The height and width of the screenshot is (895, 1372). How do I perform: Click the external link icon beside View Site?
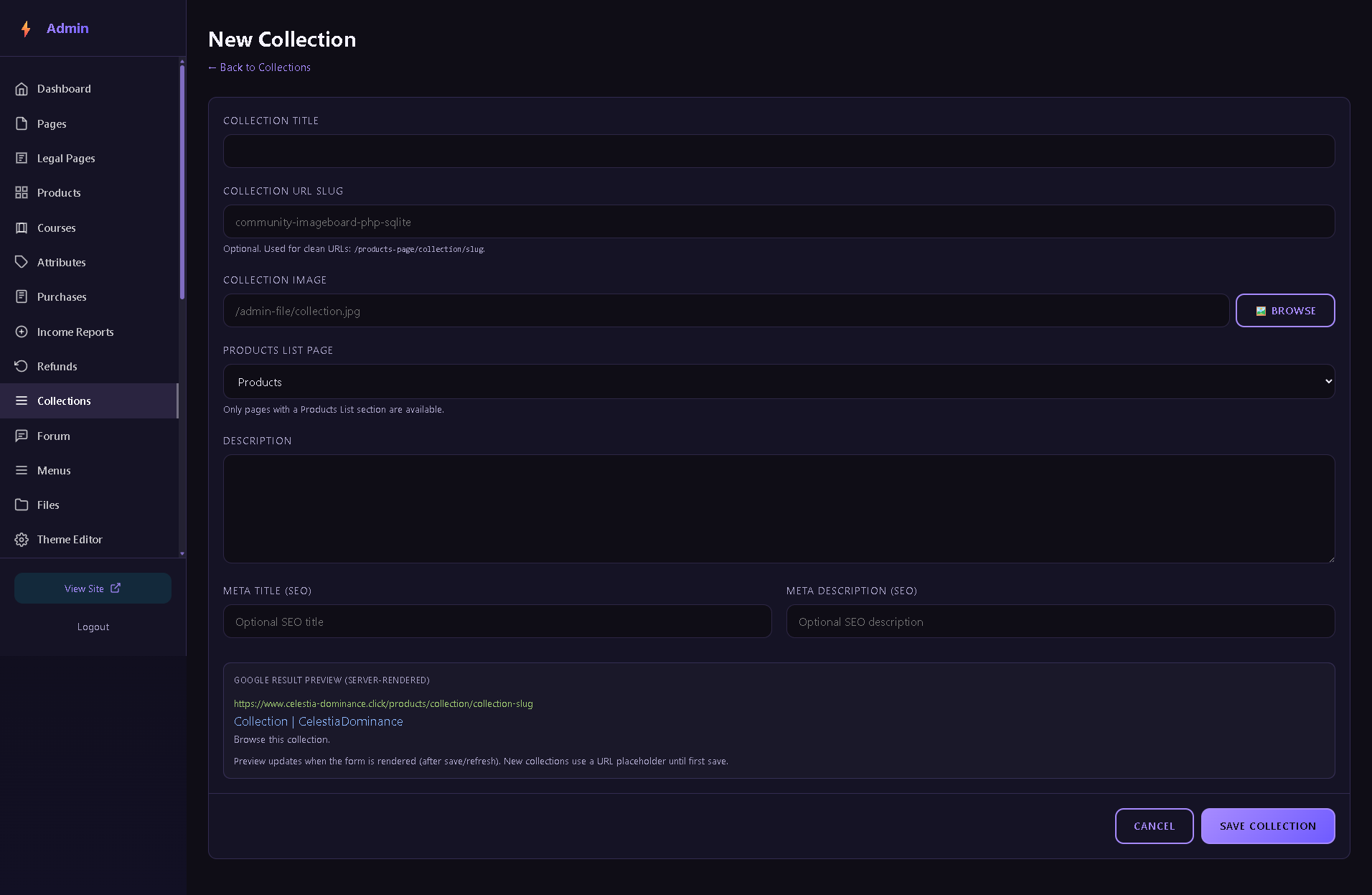[x=116, y=588]
